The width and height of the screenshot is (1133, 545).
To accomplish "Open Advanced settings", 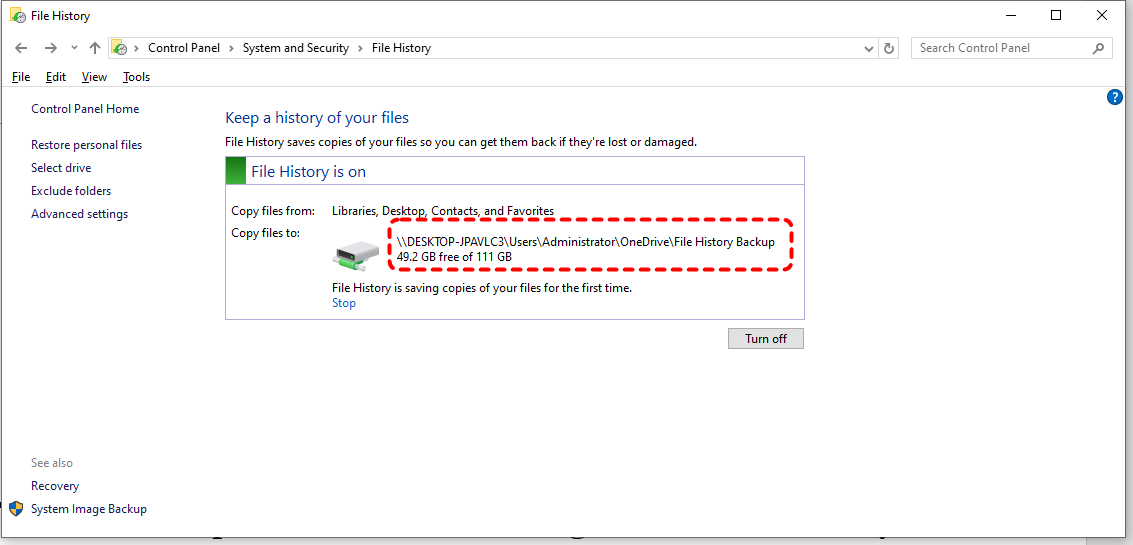I will click(79, 214).
